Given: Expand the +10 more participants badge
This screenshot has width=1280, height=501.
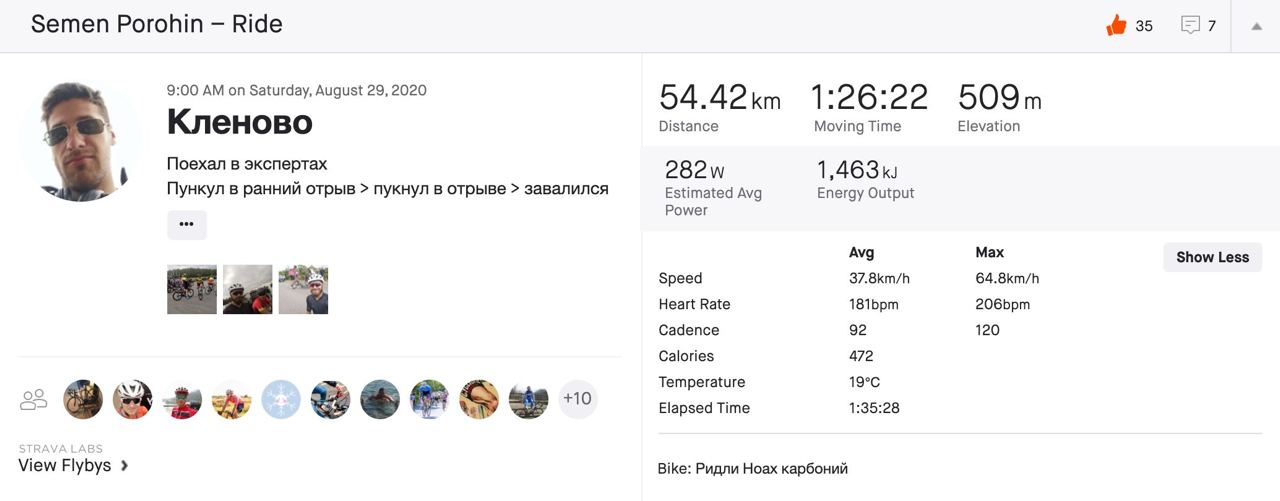Looking at the screenshot, I should (577, 399).
